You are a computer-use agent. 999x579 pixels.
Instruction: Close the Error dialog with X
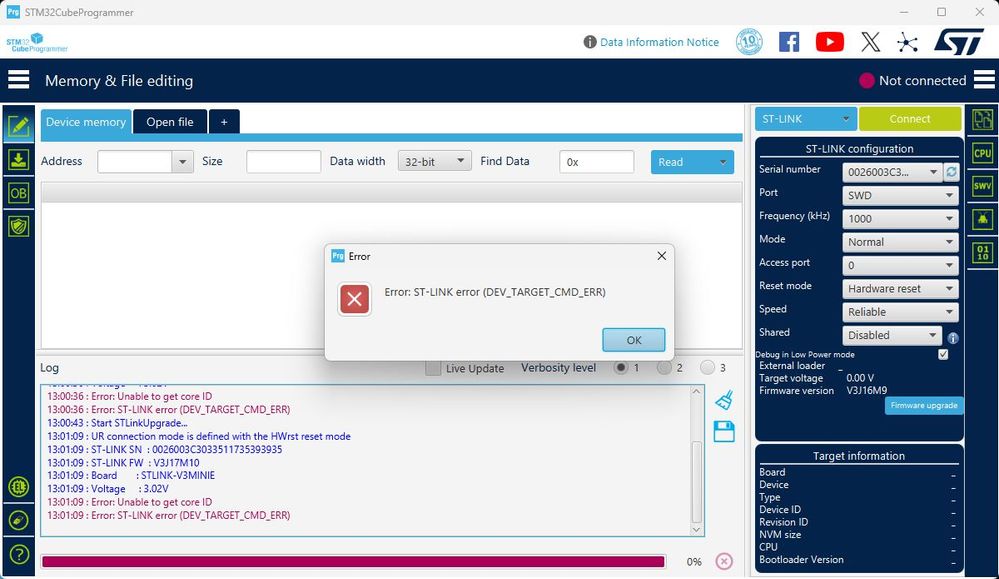click(661, 255)
